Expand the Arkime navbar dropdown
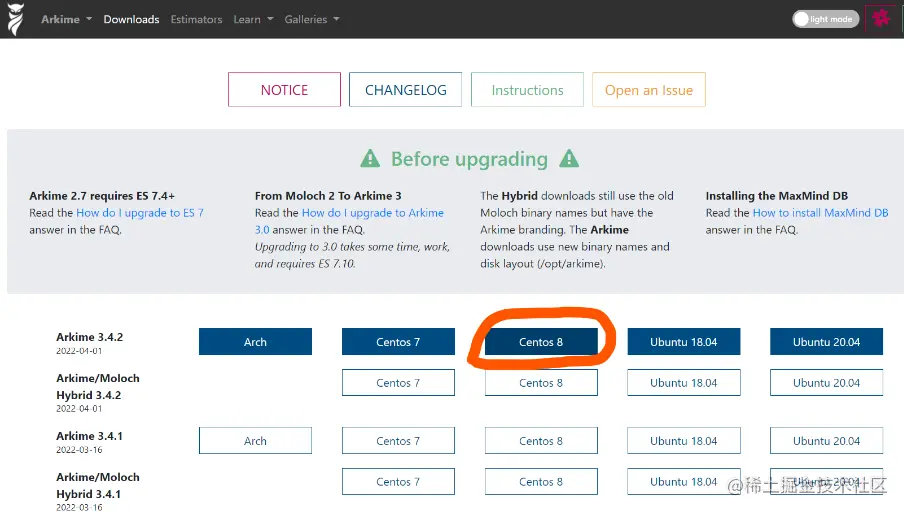Viewport: 904px width, 512px height. tap(66, 19)
